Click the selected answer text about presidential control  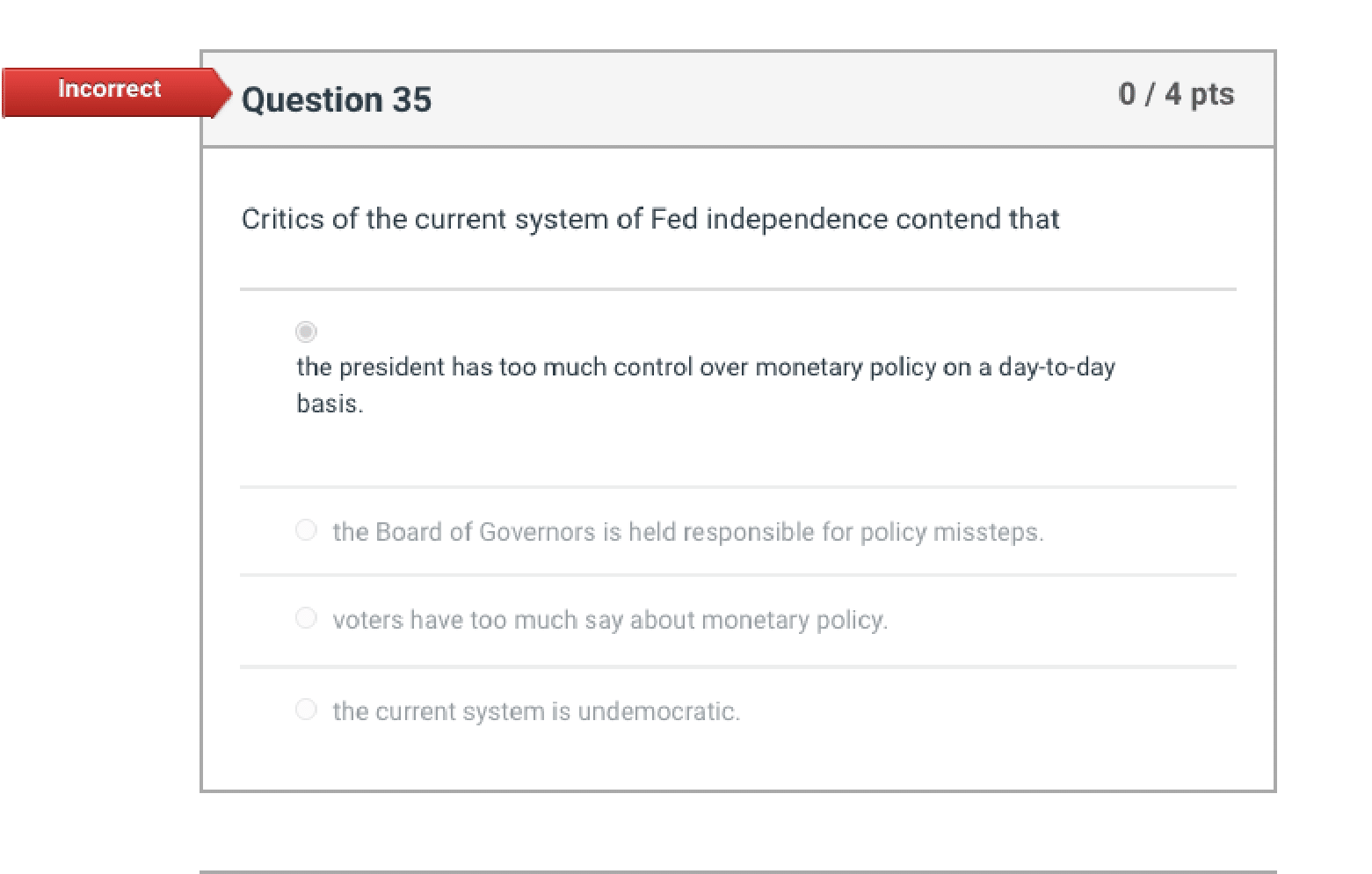pos(706,368)
